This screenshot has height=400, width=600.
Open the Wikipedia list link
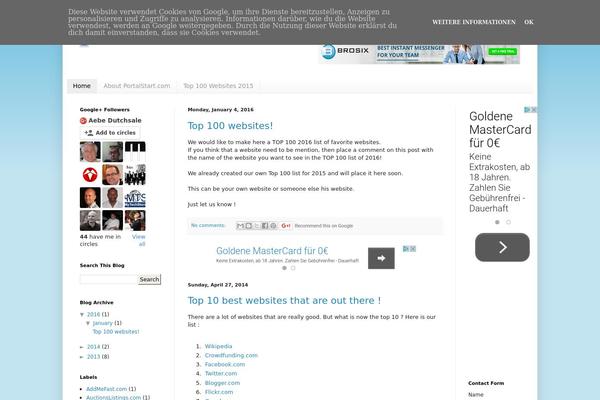tap(218, 346)
